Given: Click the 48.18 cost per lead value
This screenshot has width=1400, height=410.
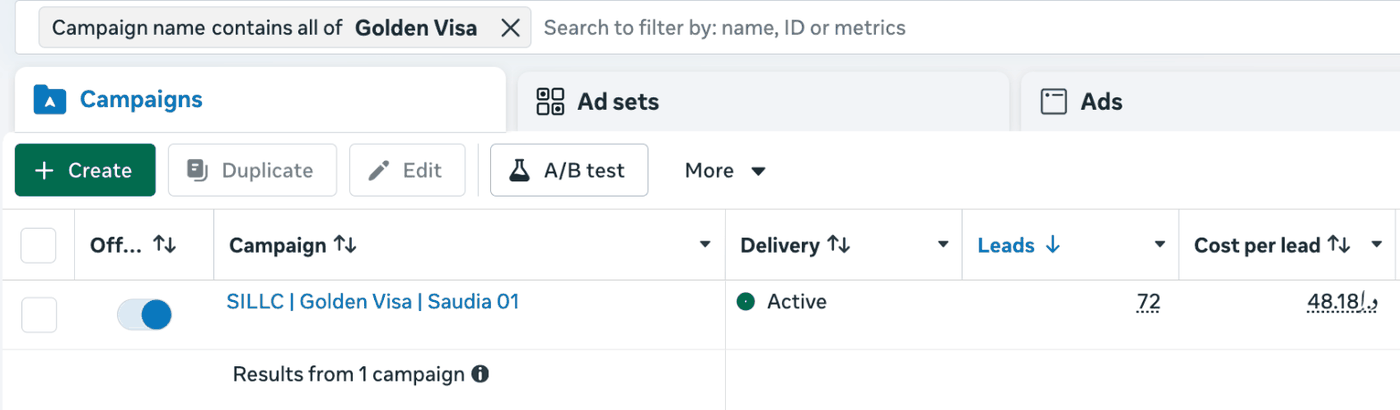Looking at the screenshot, I should pos(1343,301).
